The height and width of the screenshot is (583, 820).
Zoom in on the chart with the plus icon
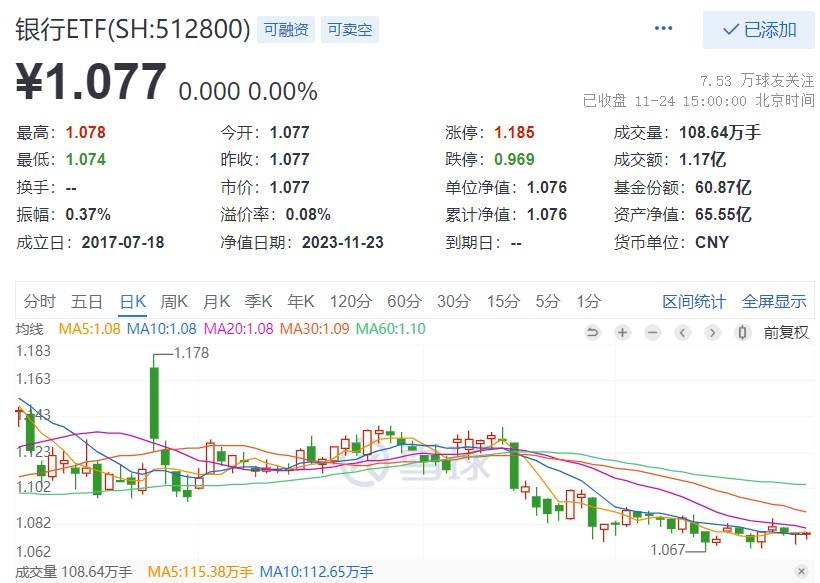[622, 332]
